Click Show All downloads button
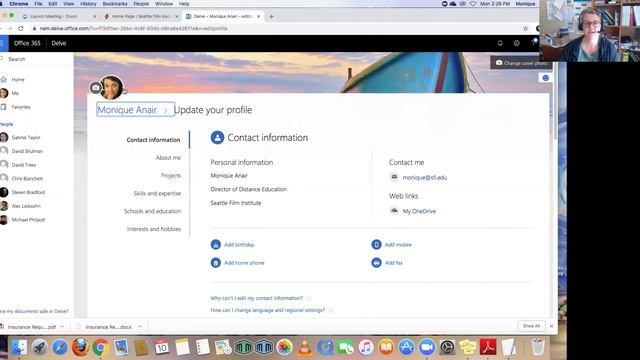Image resolution: width=640 pixels, height=360 pixels. pyautogui.click(x=531, y=326)
